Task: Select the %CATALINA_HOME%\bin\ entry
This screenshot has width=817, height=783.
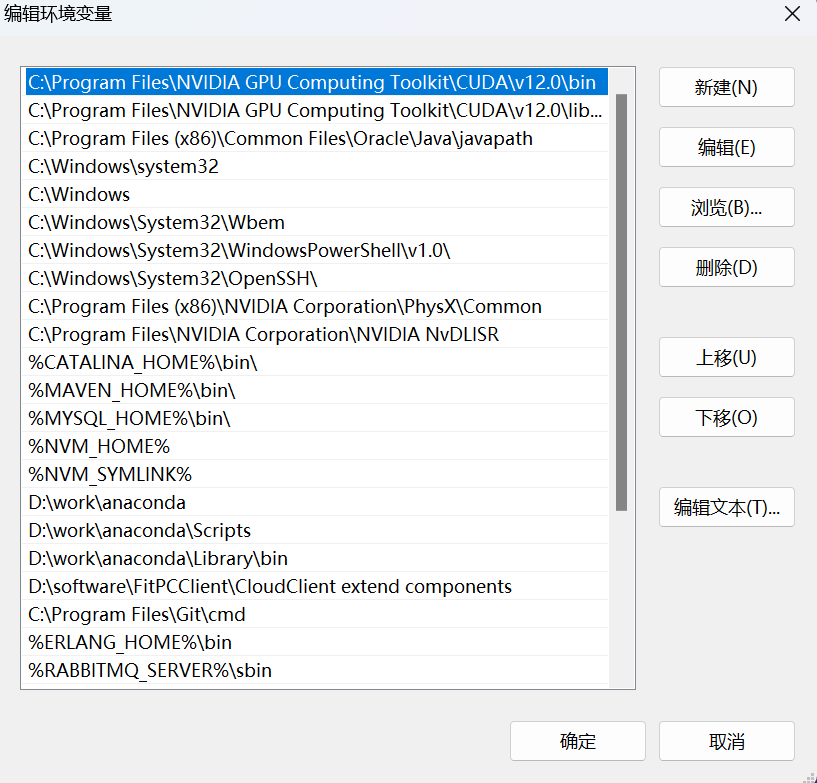Action: coord(317,362)
